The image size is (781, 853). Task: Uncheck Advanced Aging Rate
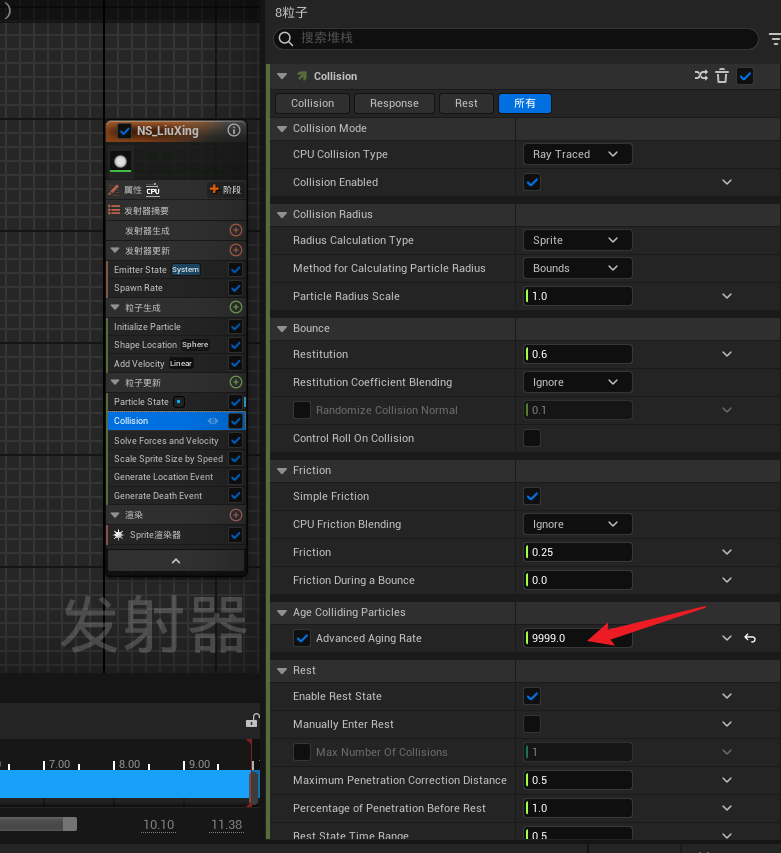tap(302, 638)
